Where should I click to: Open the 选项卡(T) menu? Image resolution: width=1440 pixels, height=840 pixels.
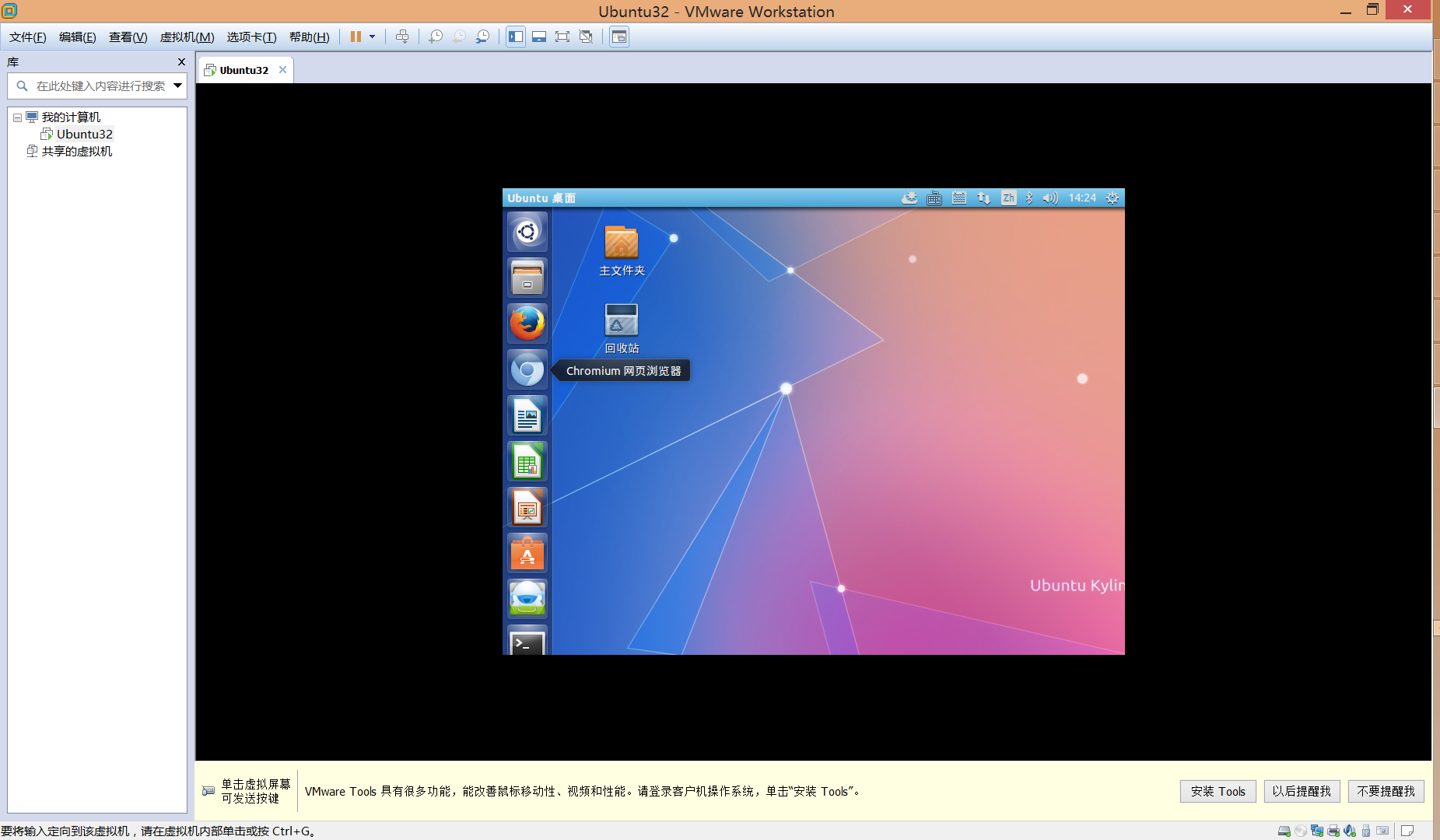pyautogui.click(x=251, y=37)
